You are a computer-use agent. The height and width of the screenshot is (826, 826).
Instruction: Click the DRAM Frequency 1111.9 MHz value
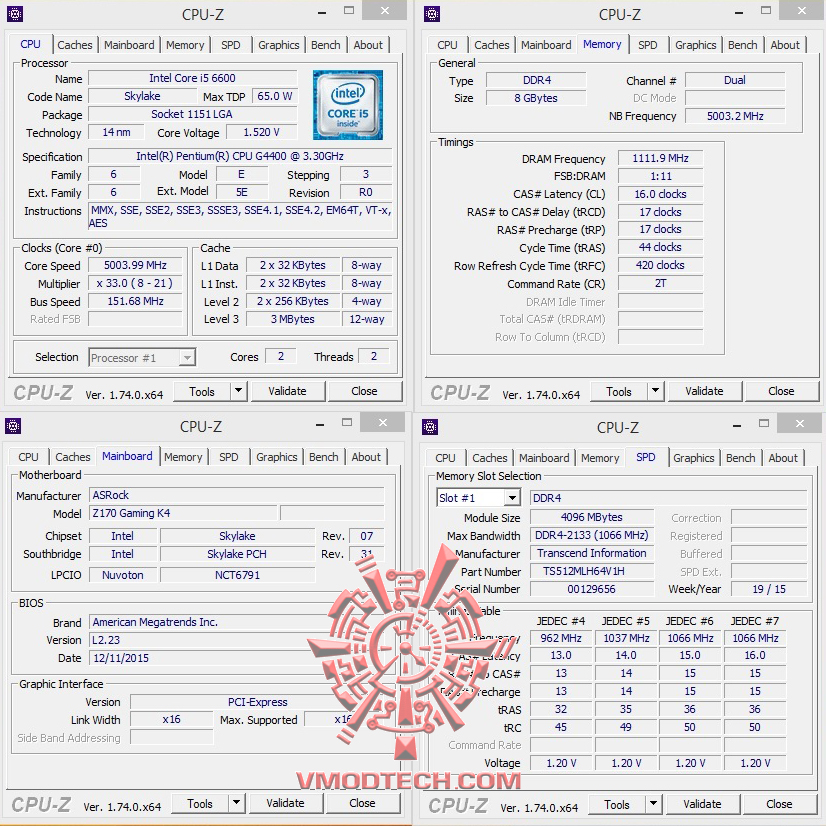click(x=661, y=158)
